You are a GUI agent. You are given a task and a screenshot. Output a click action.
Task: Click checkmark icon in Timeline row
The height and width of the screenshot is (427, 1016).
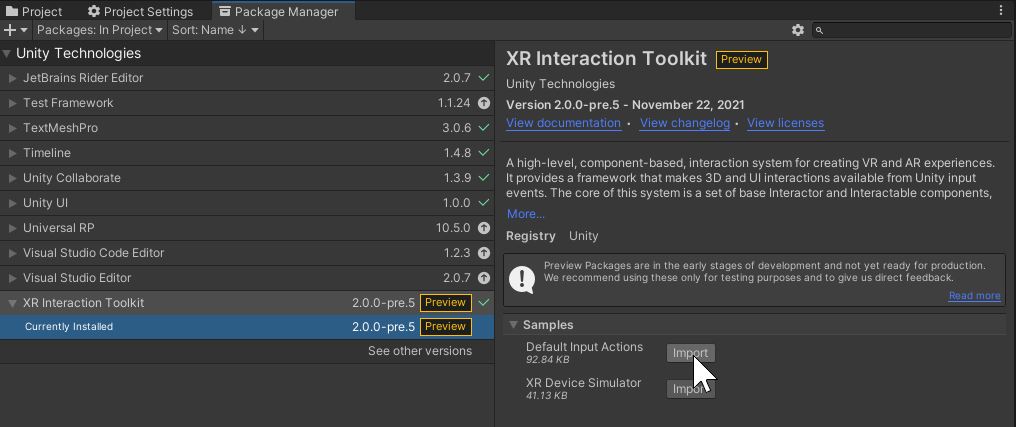click(483, 153)
